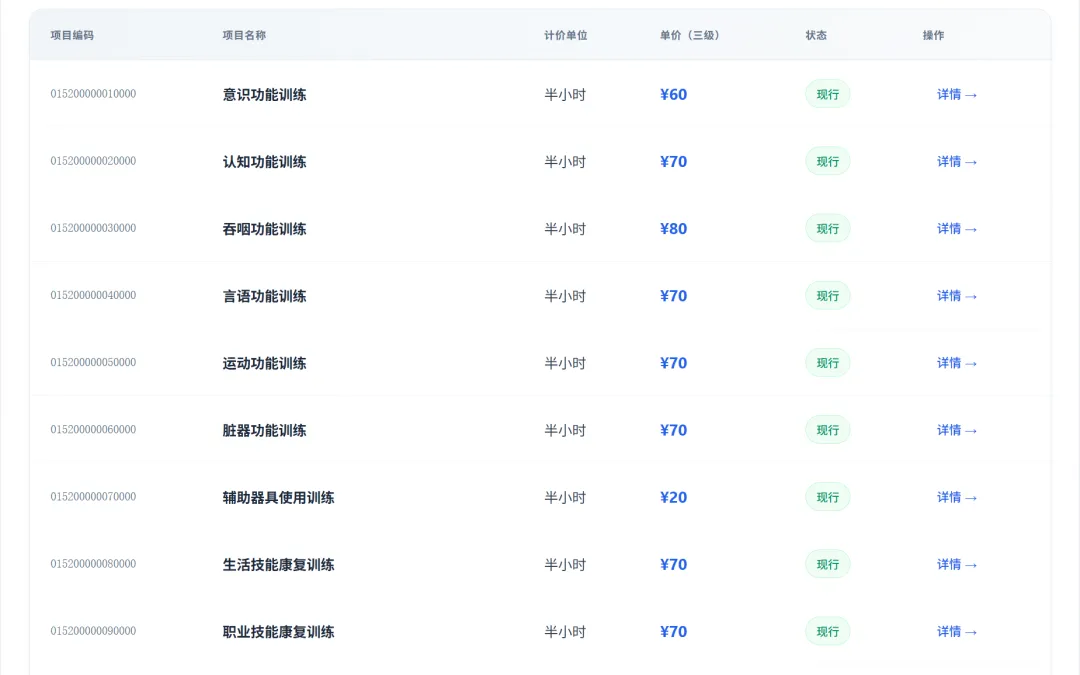
Task: Click the 项目名称 column header
Action: [244, 35]
